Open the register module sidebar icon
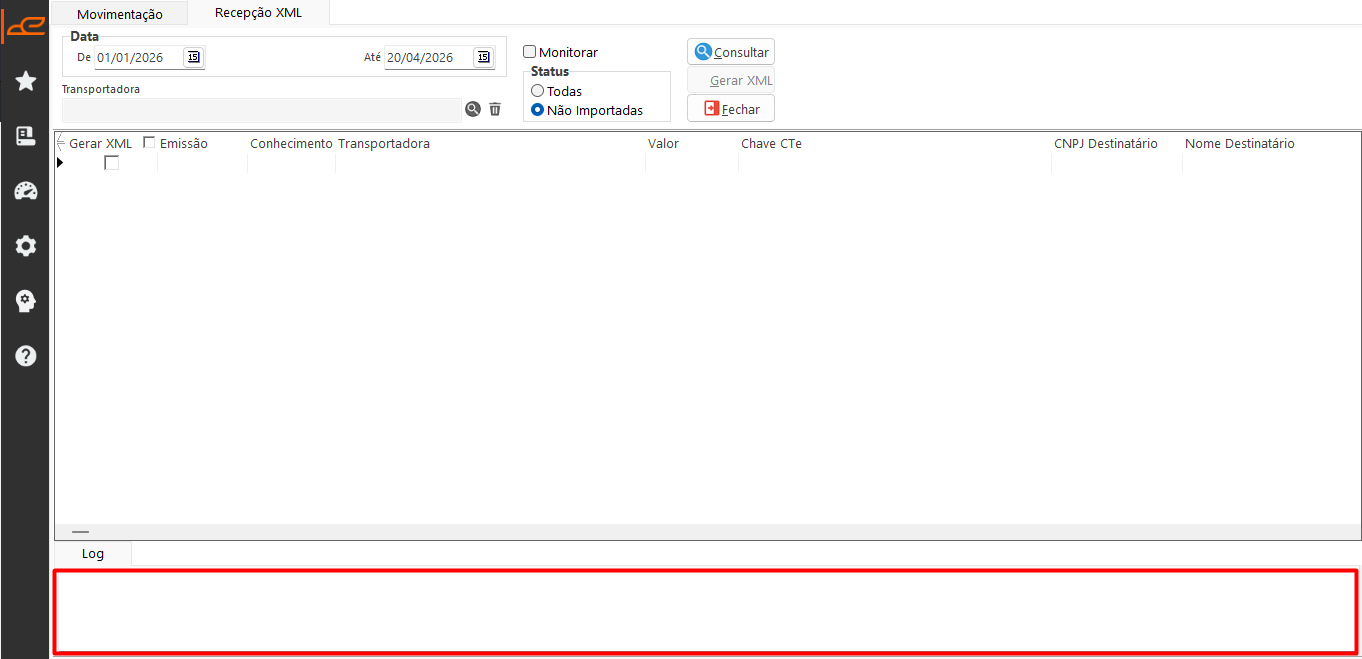The height and width of the screenshot is (659, 1362). tap(26, 136)
